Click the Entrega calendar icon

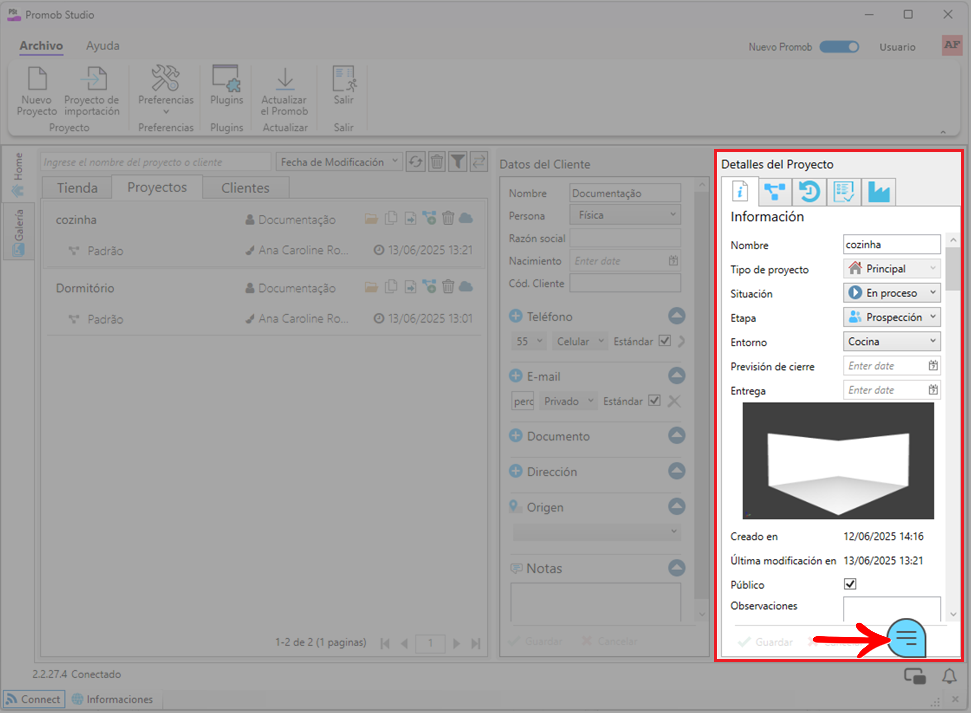pos(933,390)
